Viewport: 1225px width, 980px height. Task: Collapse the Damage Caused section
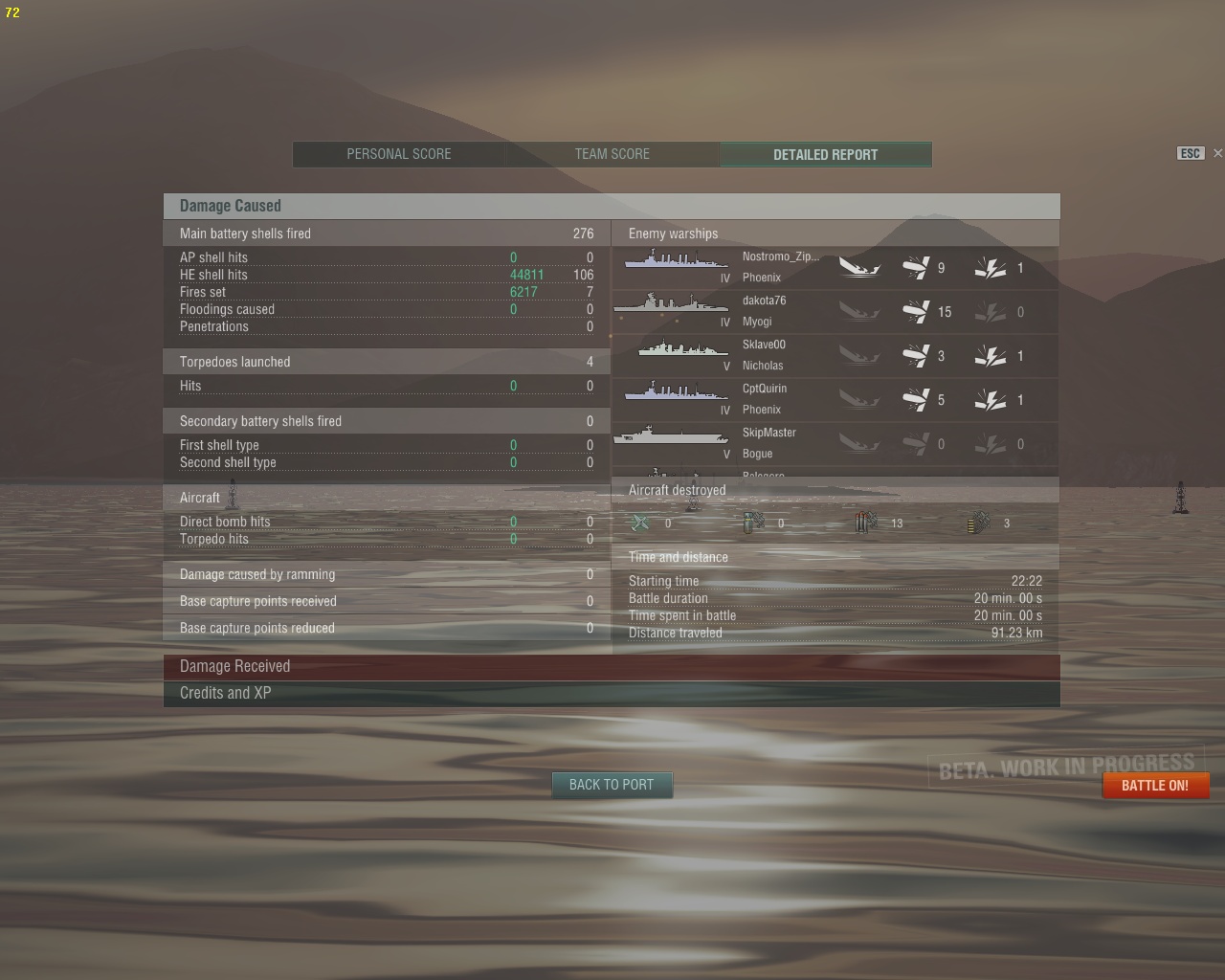click(612, 206)
